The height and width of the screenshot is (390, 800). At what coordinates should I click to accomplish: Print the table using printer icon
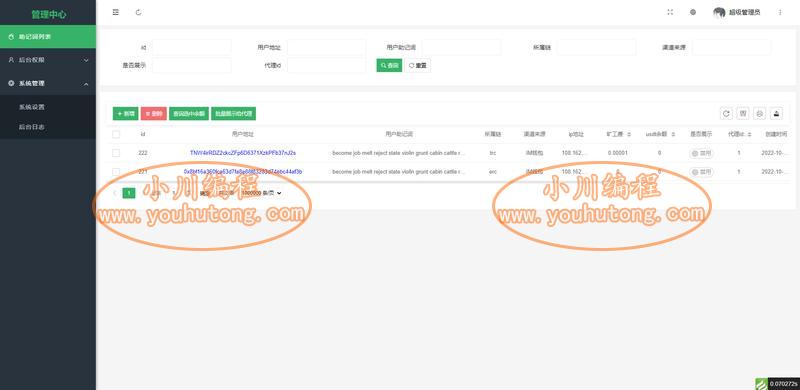coord(760,113)
